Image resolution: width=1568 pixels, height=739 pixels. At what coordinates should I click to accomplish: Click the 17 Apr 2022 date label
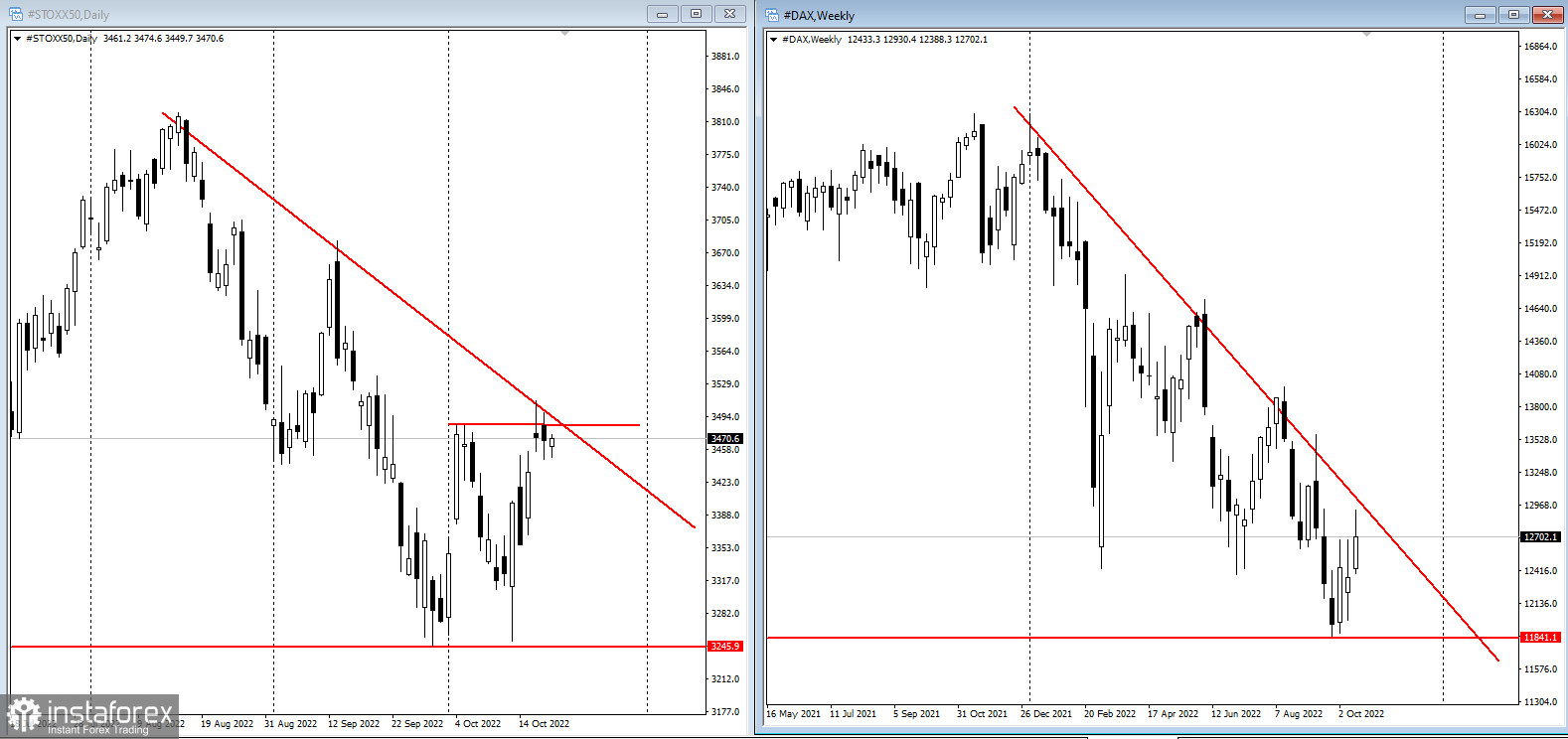pyautogui.click(x=1174, y=714)
